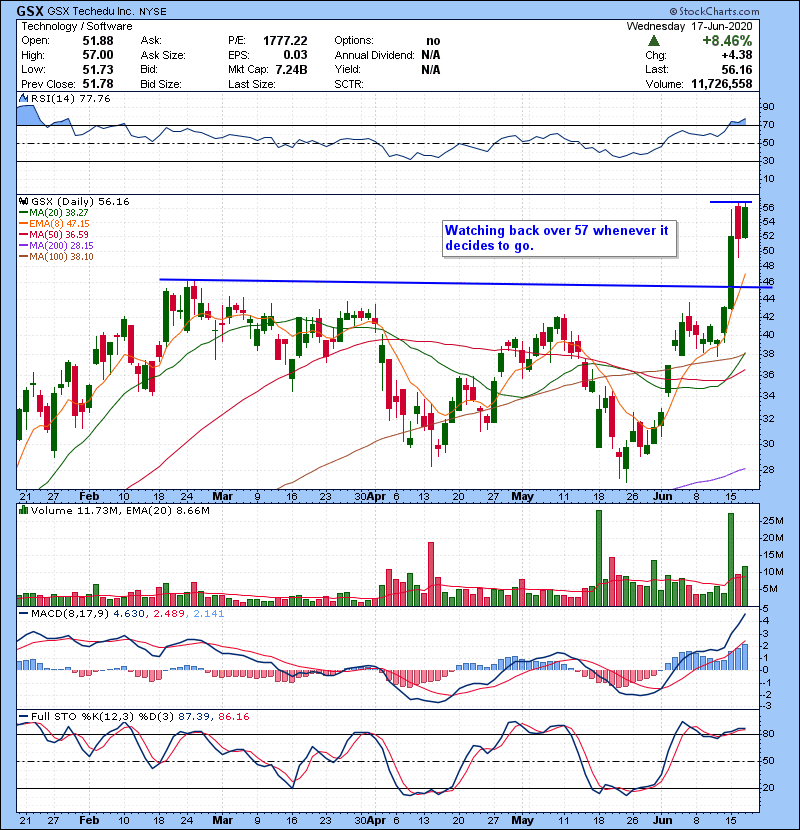Click the volume bars icon beside Volume label
This screenshot has height=830, width=800.
coord(24,510)
